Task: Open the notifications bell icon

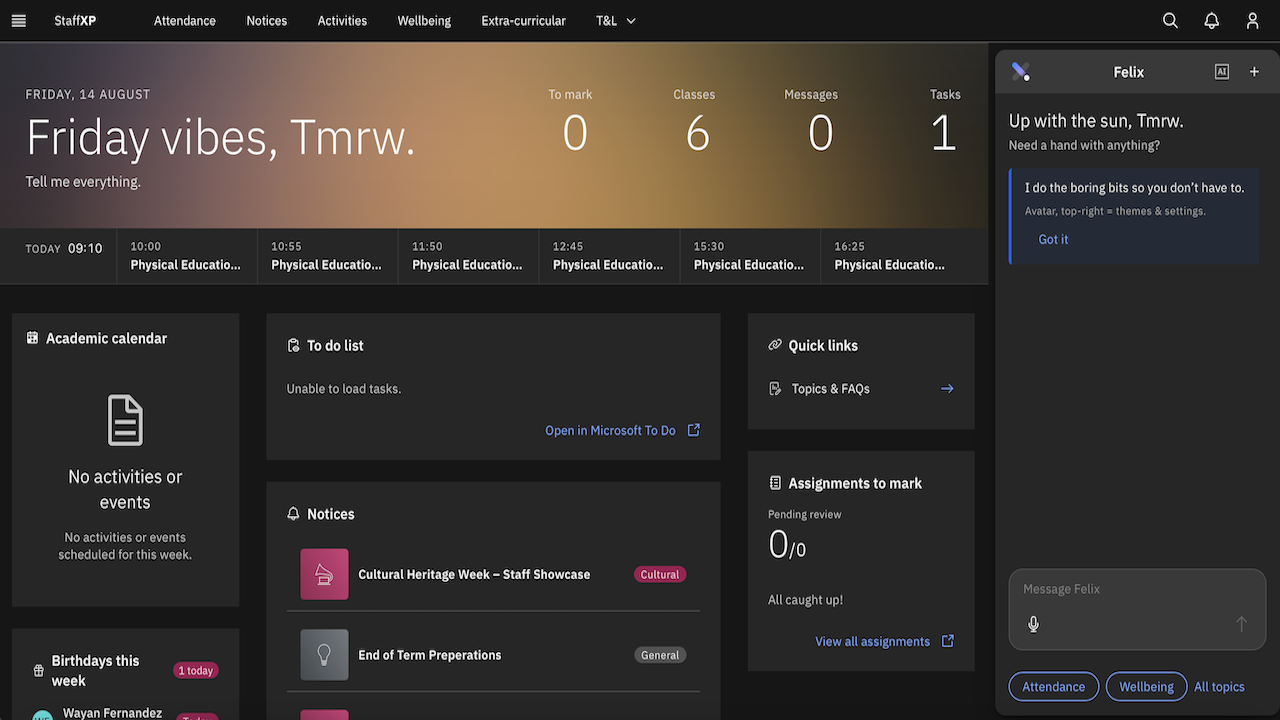Action: (1211, 21)
